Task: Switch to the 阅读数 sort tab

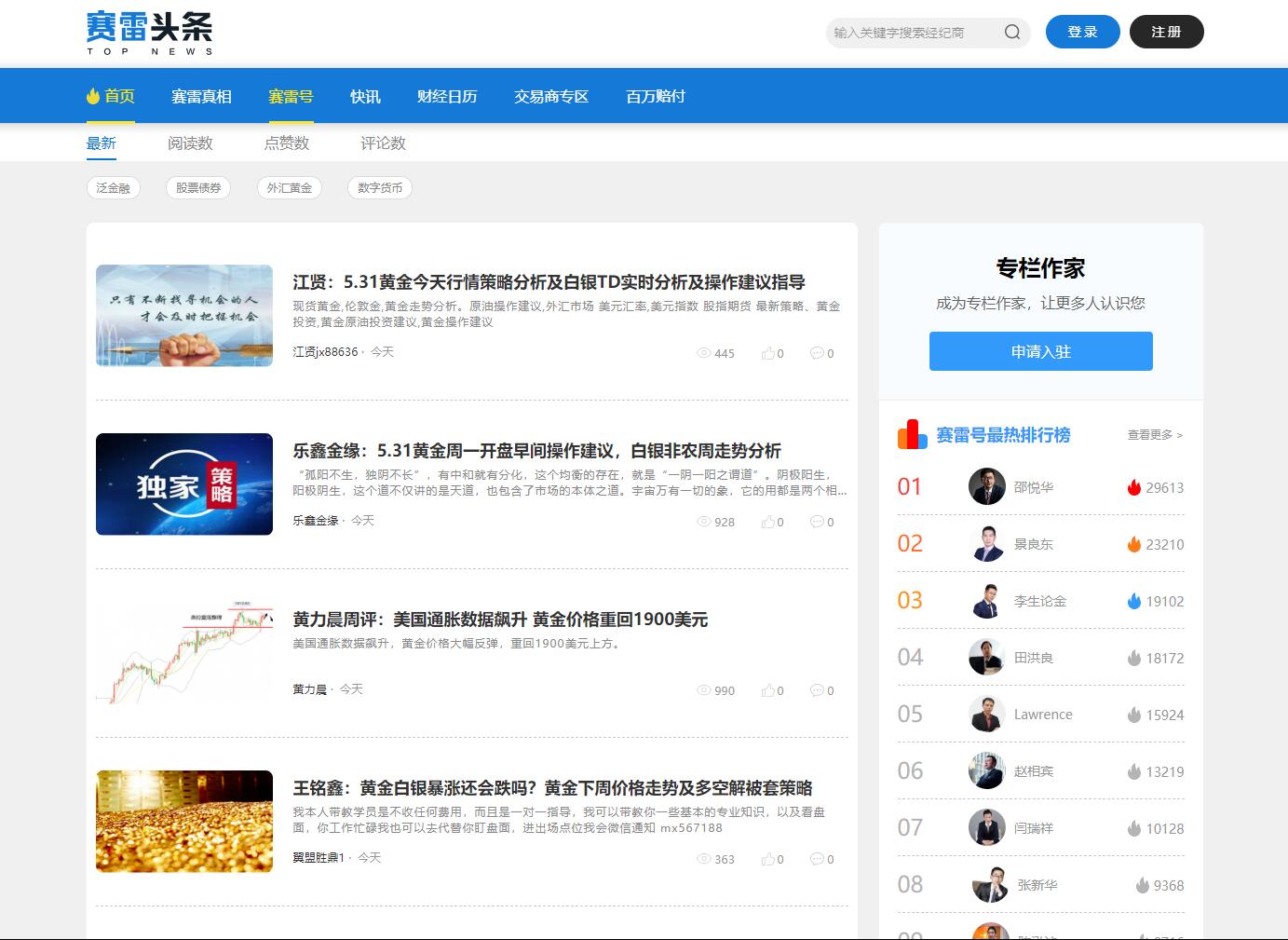Action: 190,143
